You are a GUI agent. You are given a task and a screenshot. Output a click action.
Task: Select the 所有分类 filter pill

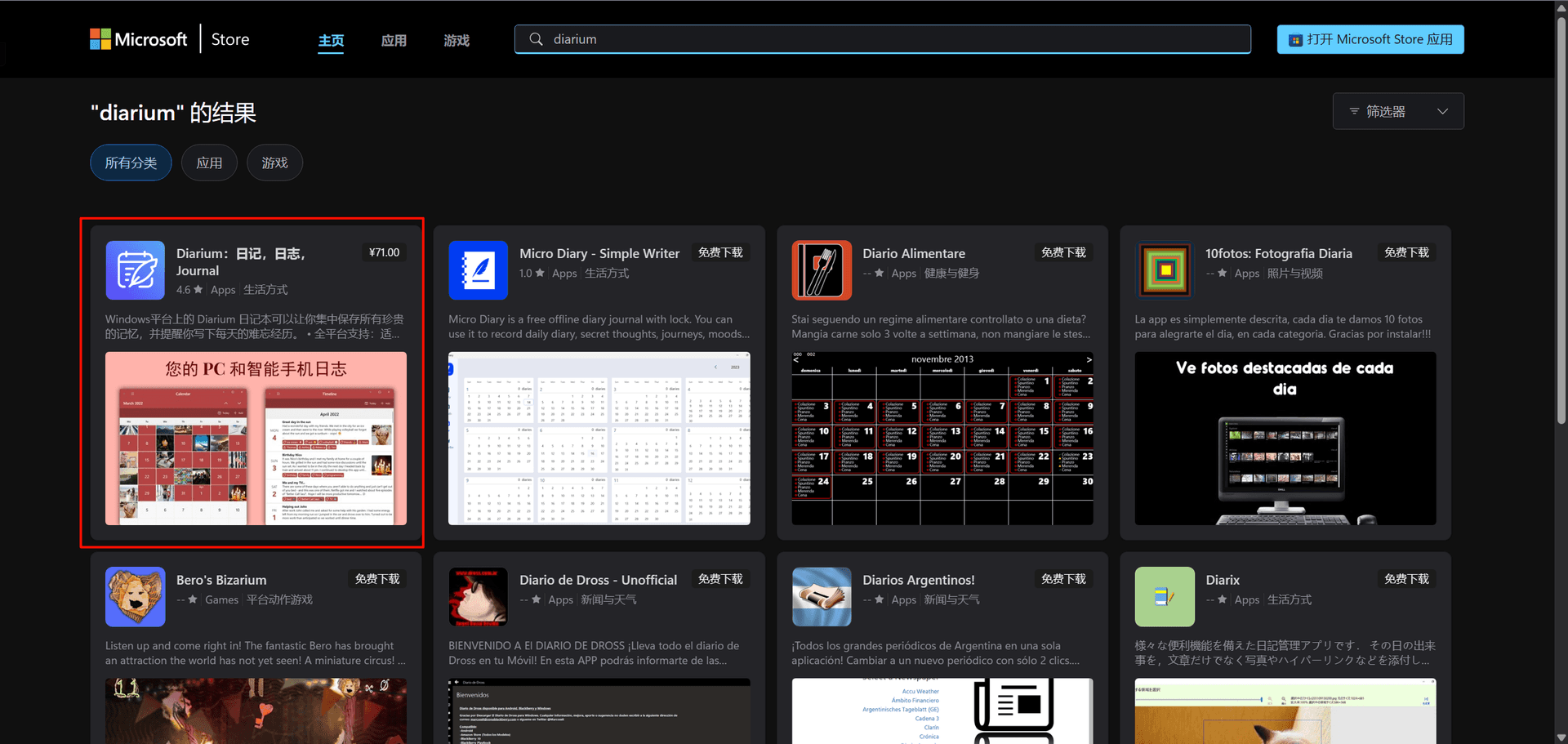(131, 163)
